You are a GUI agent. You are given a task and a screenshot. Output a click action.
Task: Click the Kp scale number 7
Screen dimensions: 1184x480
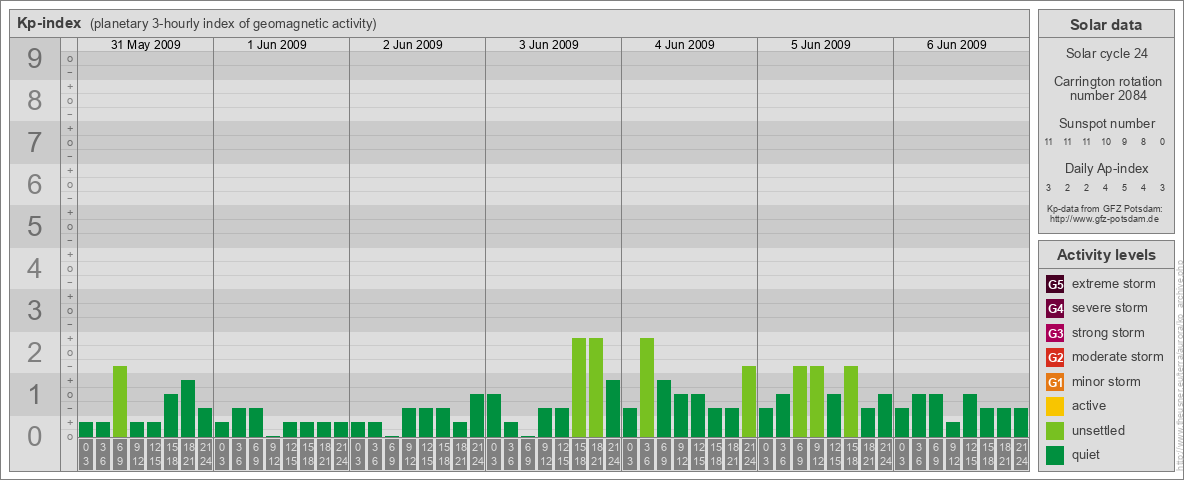(x=34, y=142)
